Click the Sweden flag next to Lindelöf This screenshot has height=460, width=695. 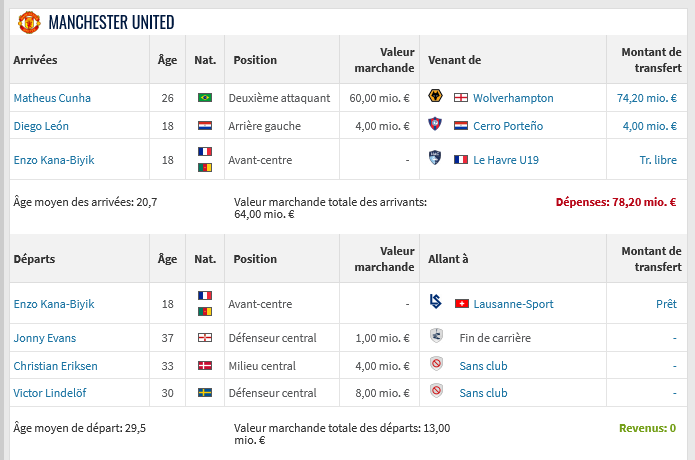205,393
